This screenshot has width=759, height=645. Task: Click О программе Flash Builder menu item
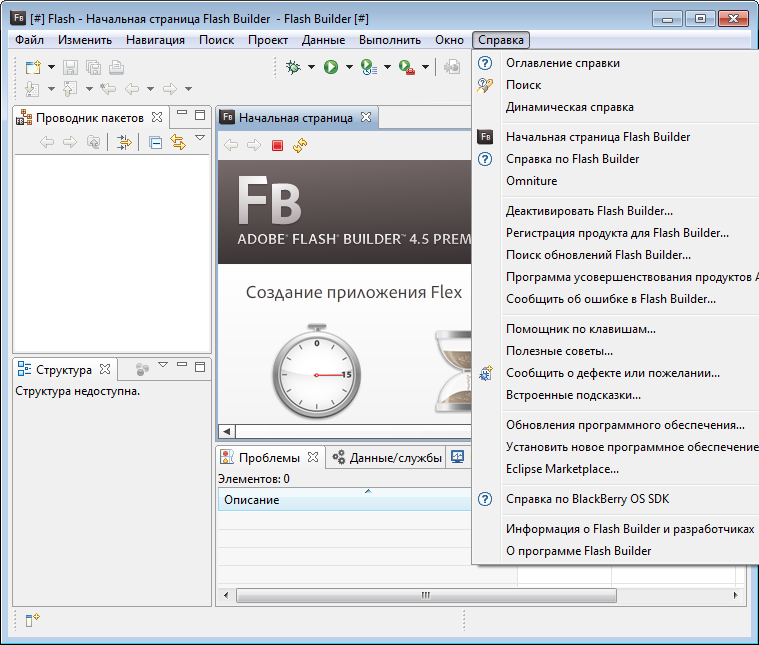[578, 551]
